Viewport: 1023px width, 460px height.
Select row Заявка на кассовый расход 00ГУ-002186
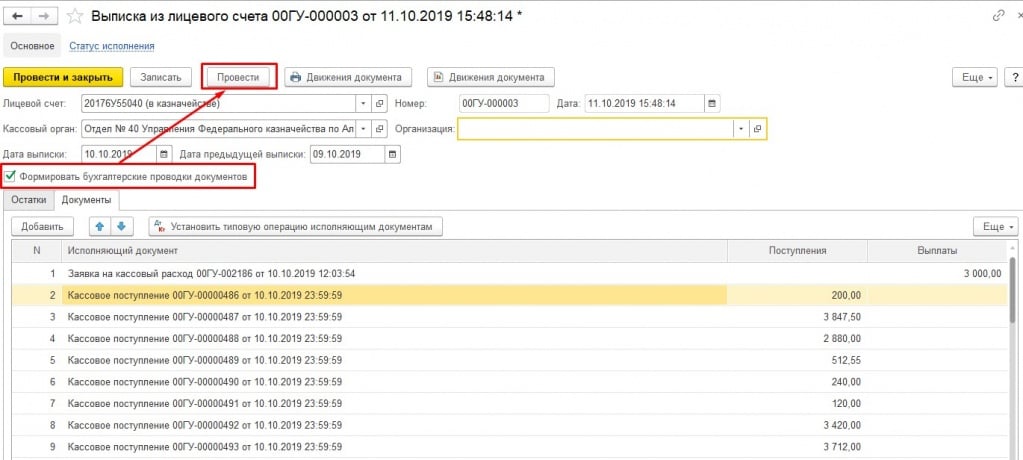click(509, 274)
